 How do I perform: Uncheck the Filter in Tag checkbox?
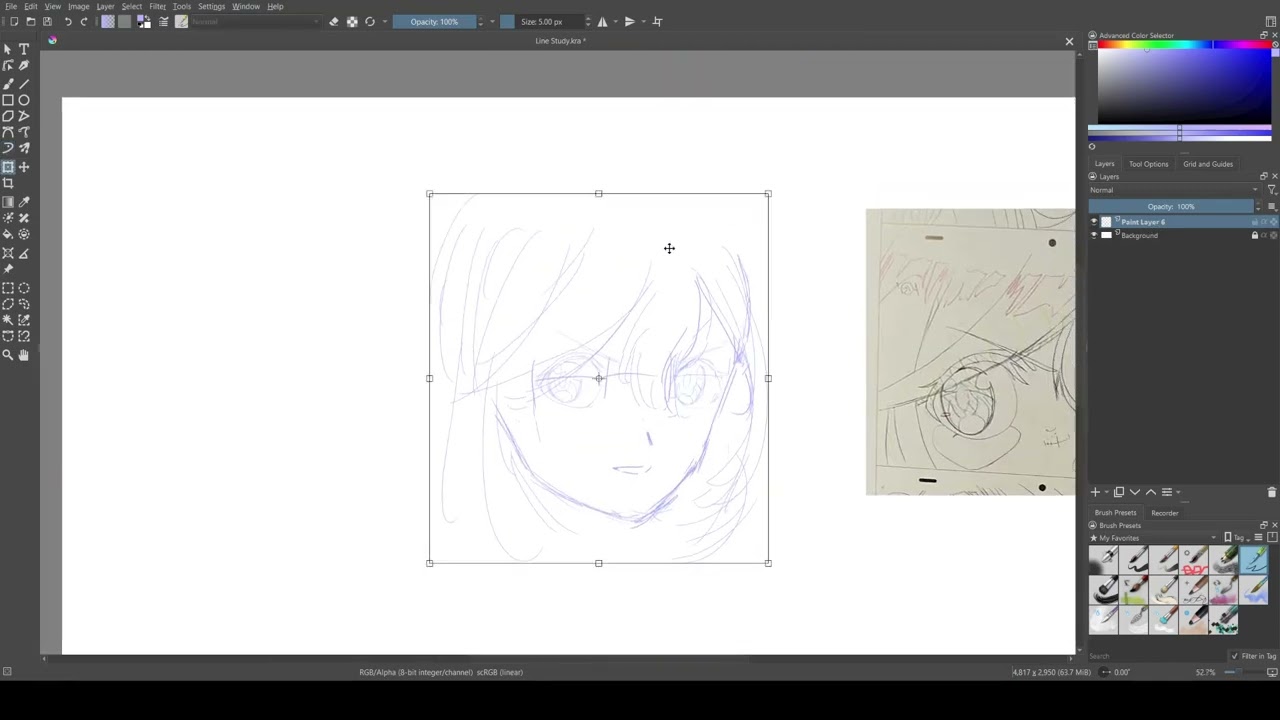pos(1234,656)
